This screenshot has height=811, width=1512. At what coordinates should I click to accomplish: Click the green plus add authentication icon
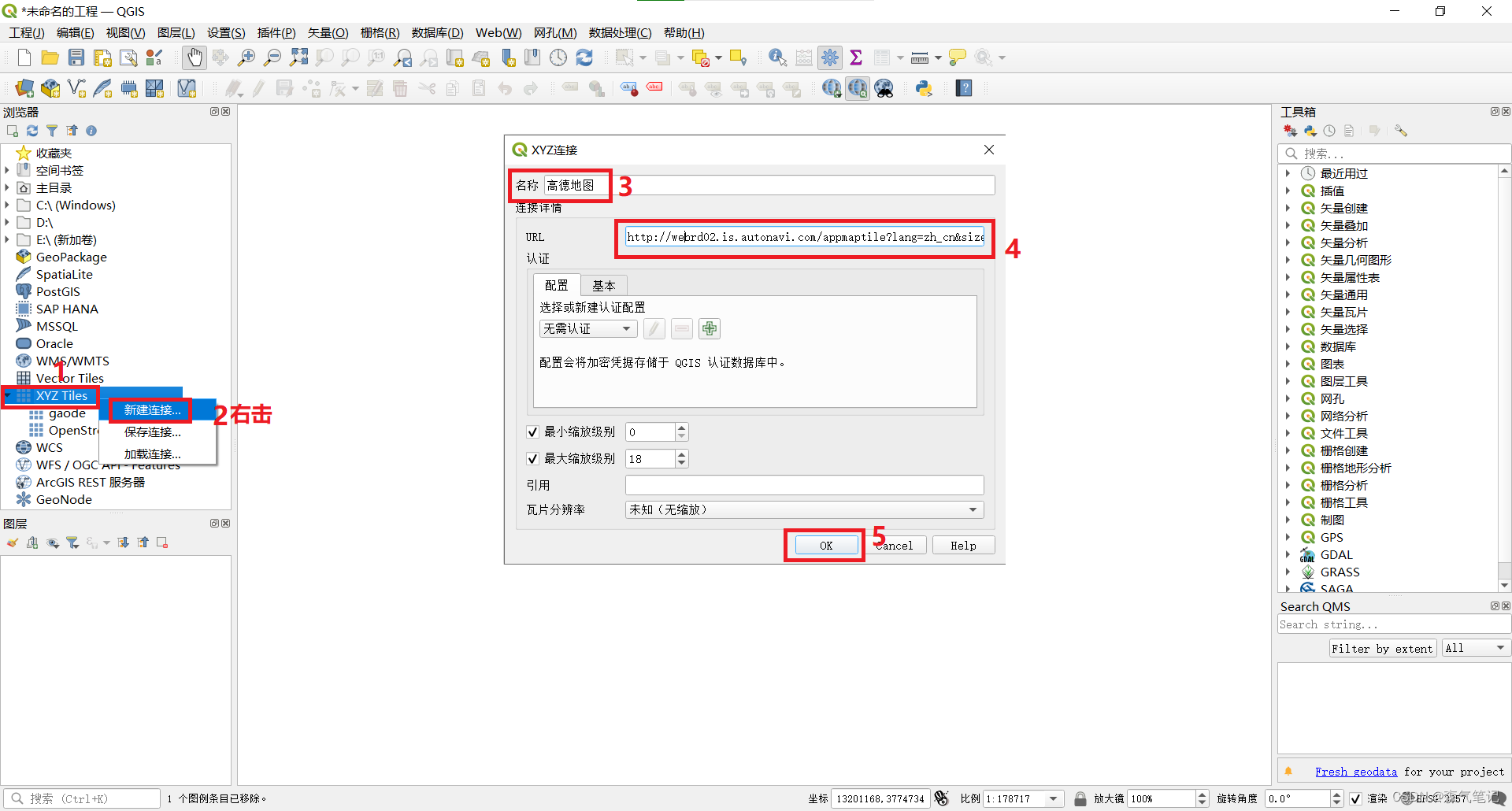(x=710, y=328)
